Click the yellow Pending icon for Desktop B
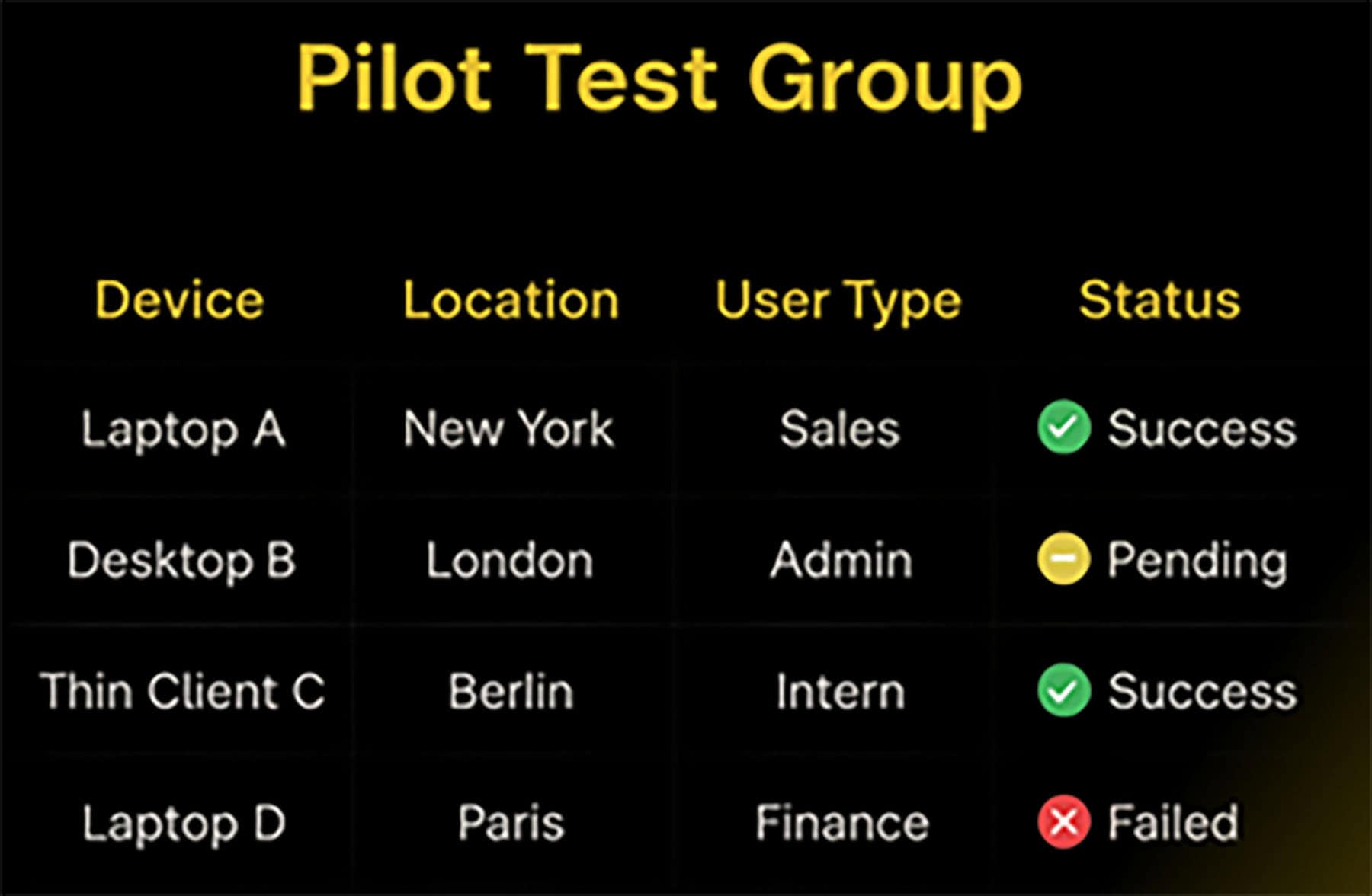Screen dimensions: 1372x896 pos(1063,560)
